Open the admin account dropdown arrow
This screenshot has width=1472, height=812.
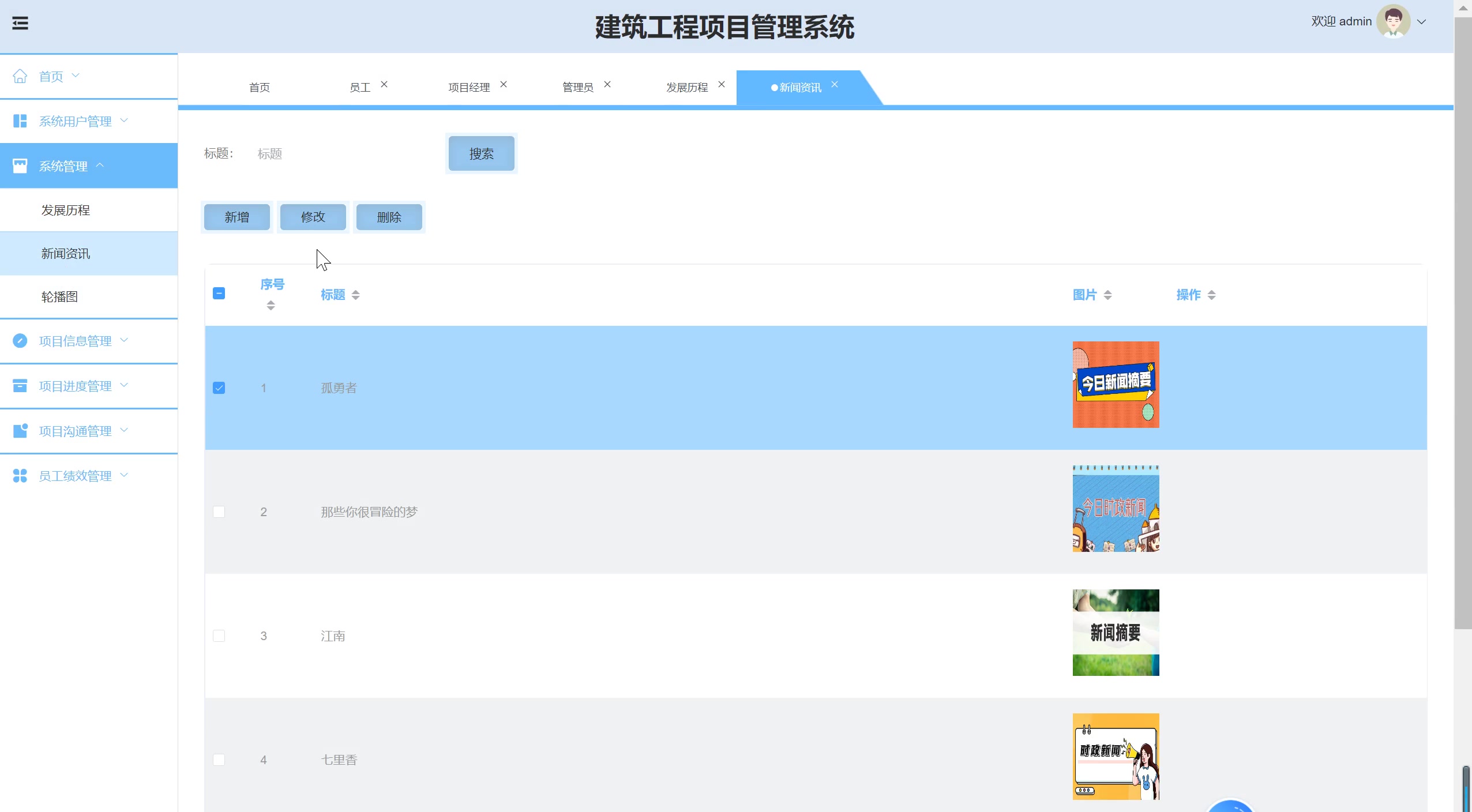1421,21
